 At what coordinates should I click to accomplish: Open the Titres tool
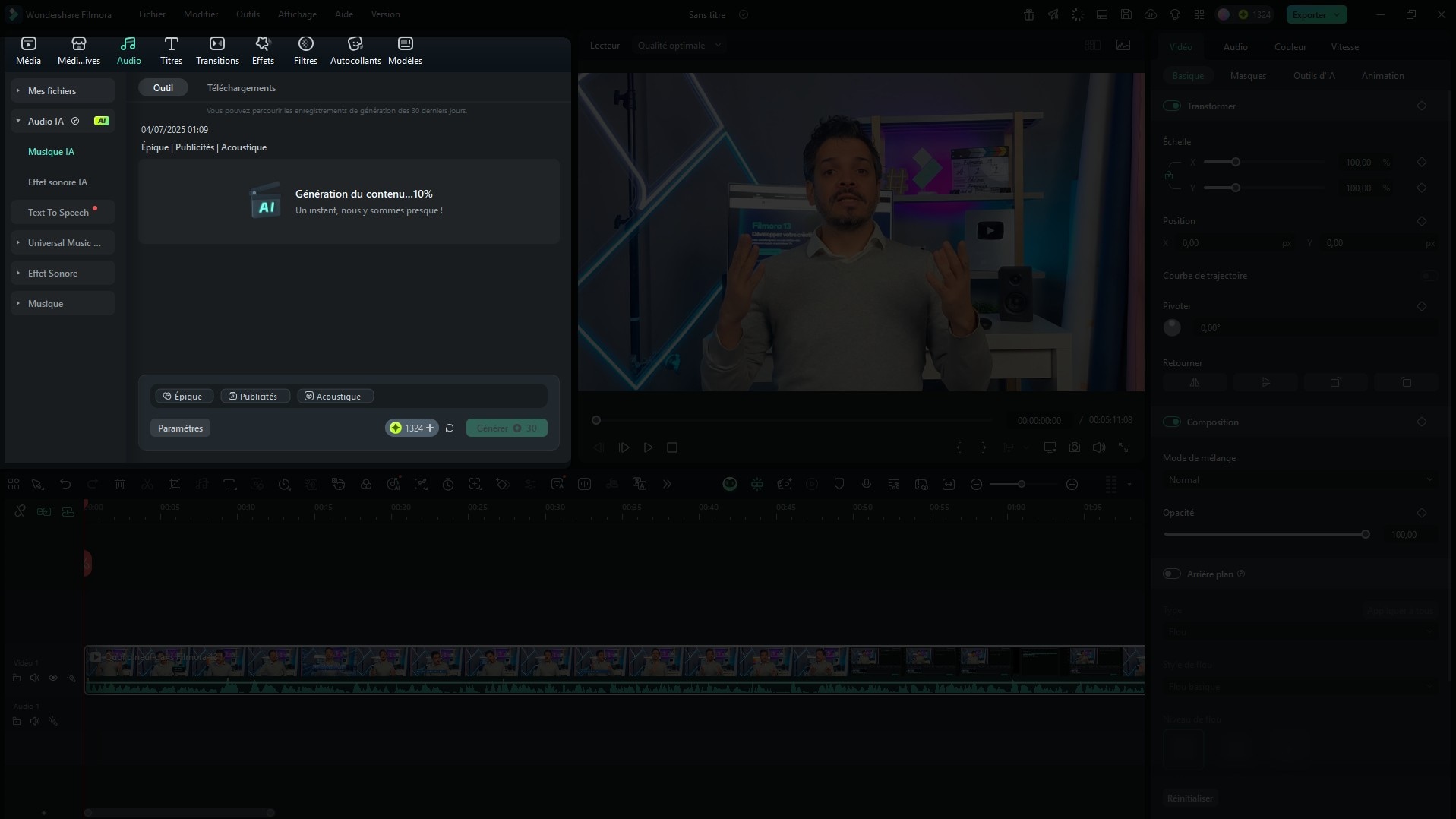[x=171, y=50]
